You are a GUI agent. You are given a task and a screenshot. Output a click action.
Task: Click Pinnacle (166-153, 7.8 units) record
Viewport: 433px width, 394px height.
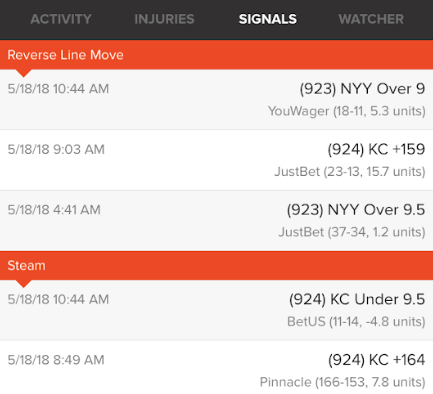(343, 382)
